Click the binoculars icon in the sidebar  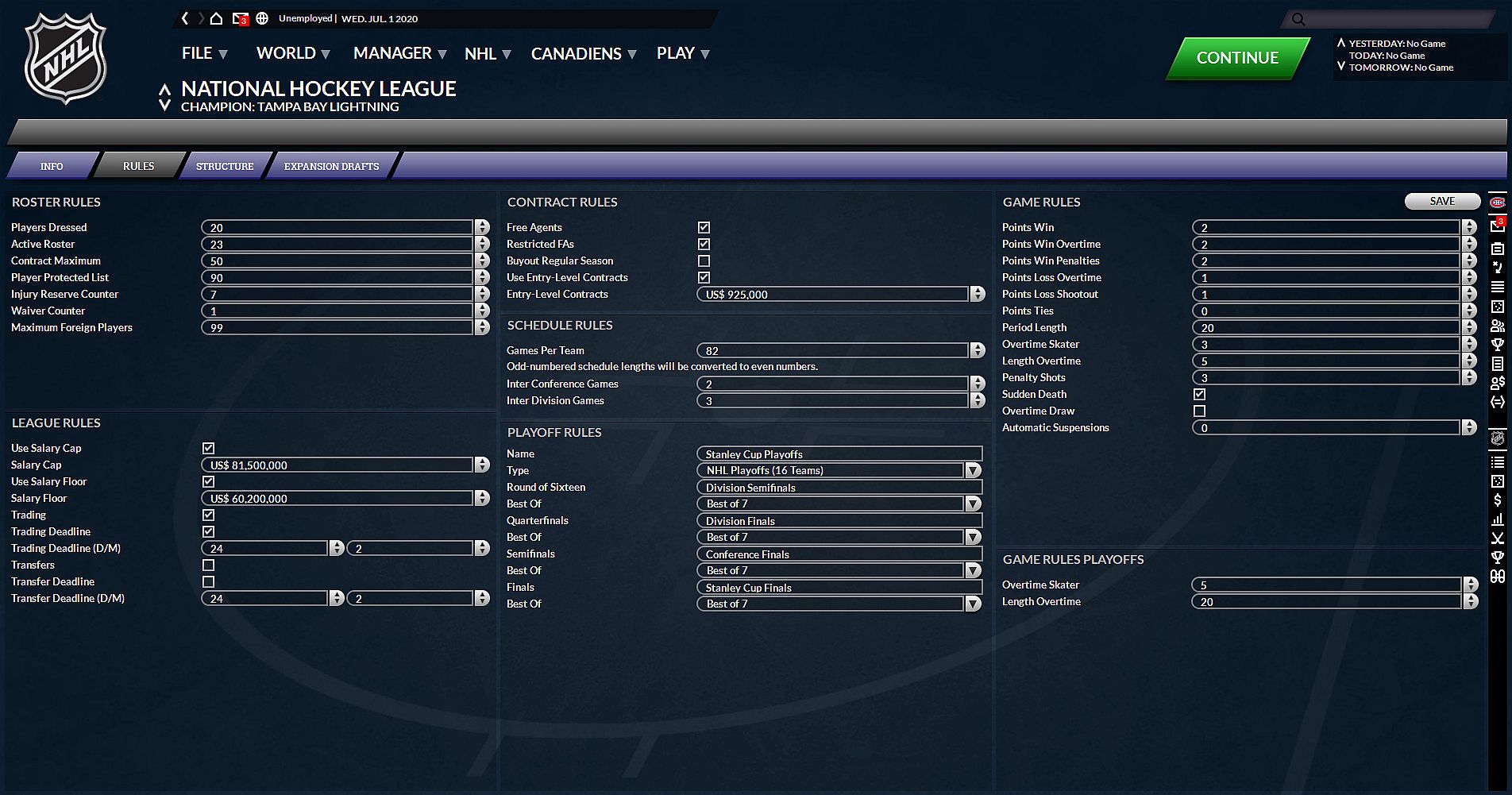point(1498,577)
